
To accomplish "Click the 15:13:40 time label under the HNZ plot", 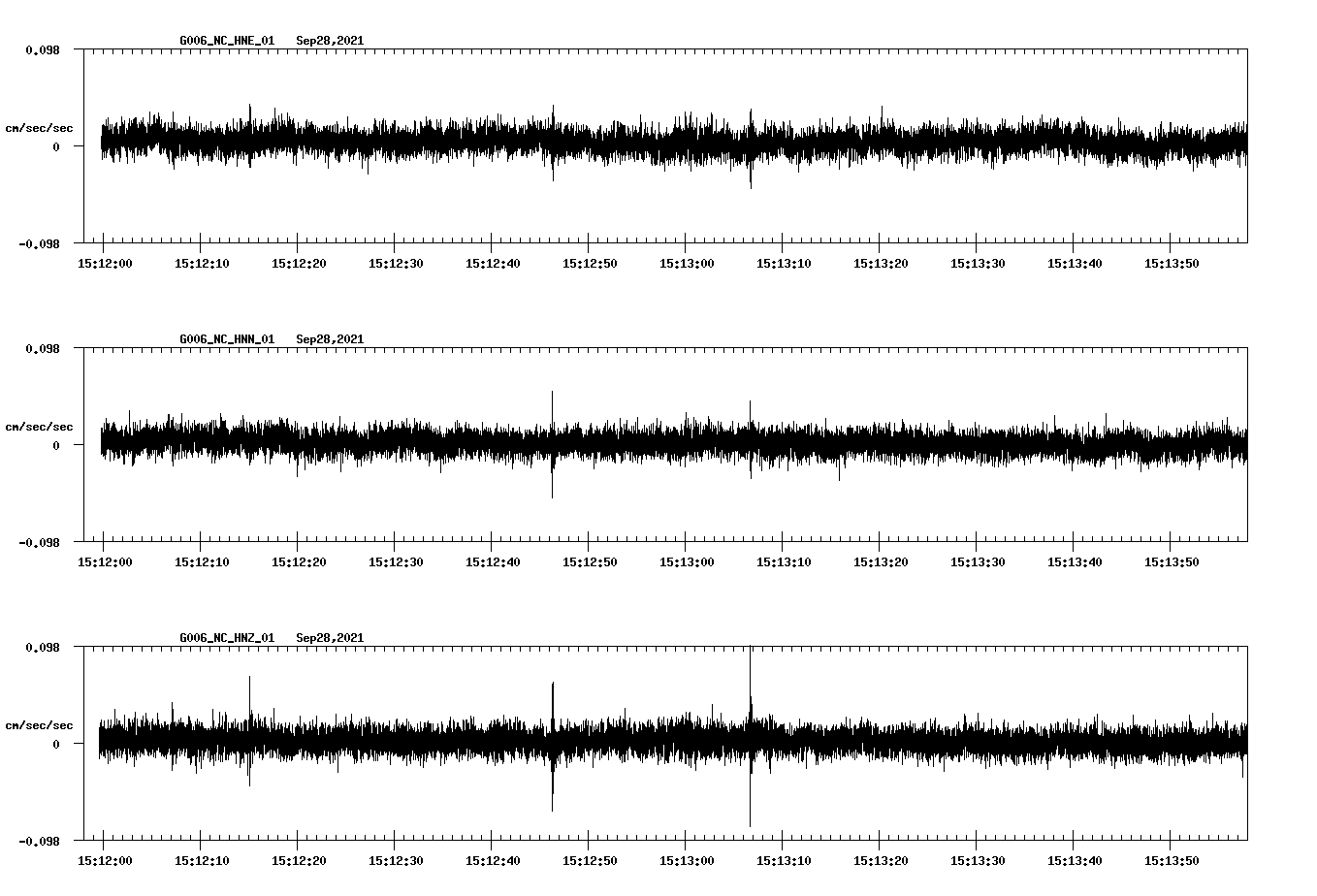I will click(1075, 860).
